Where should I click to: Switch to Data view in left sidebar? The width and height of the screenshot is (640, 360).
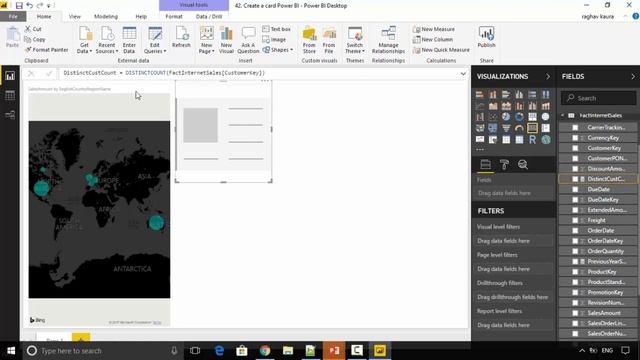pyautogui.click(x=10, y=96)
